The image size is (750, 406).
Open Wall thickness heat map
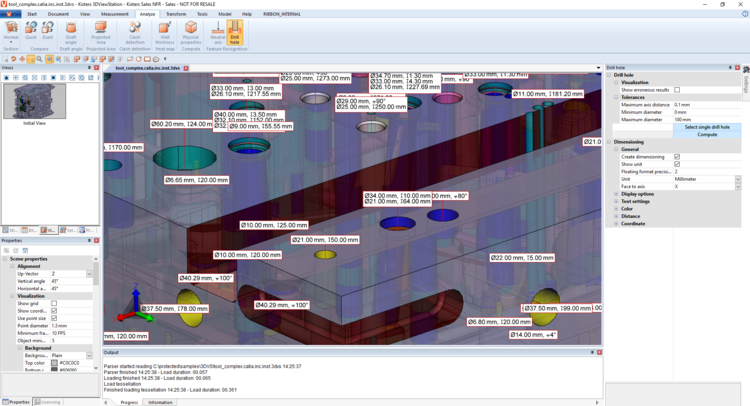pyautogui.click(x=165, y=33)
